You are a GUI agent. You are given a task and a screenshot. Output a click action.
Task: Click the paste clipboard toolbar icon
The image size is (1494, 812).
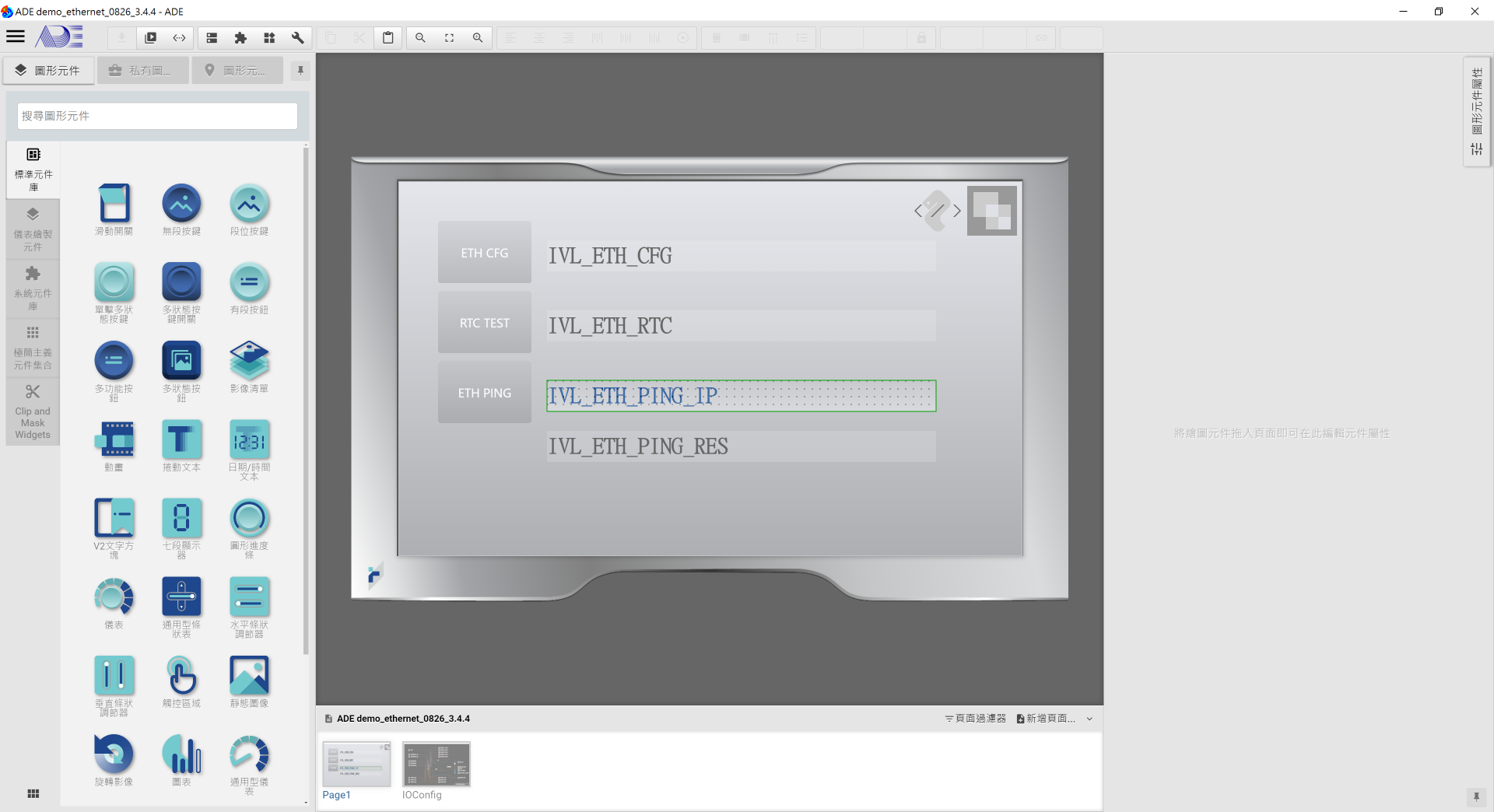[x=388, y=37]
